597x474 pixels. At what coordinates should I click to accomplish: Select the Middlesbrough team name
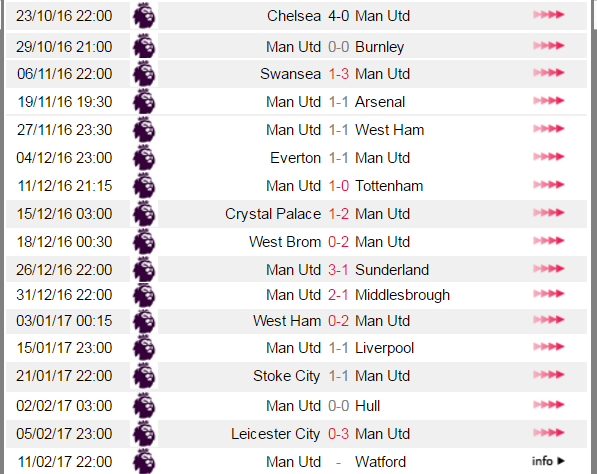tap(402, 295)
